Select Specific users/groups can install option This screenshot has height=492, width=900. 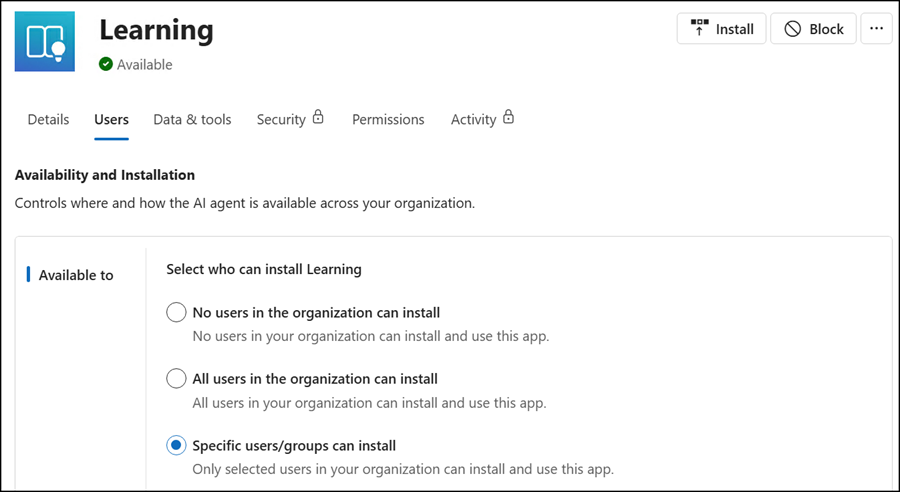[176, 445]
